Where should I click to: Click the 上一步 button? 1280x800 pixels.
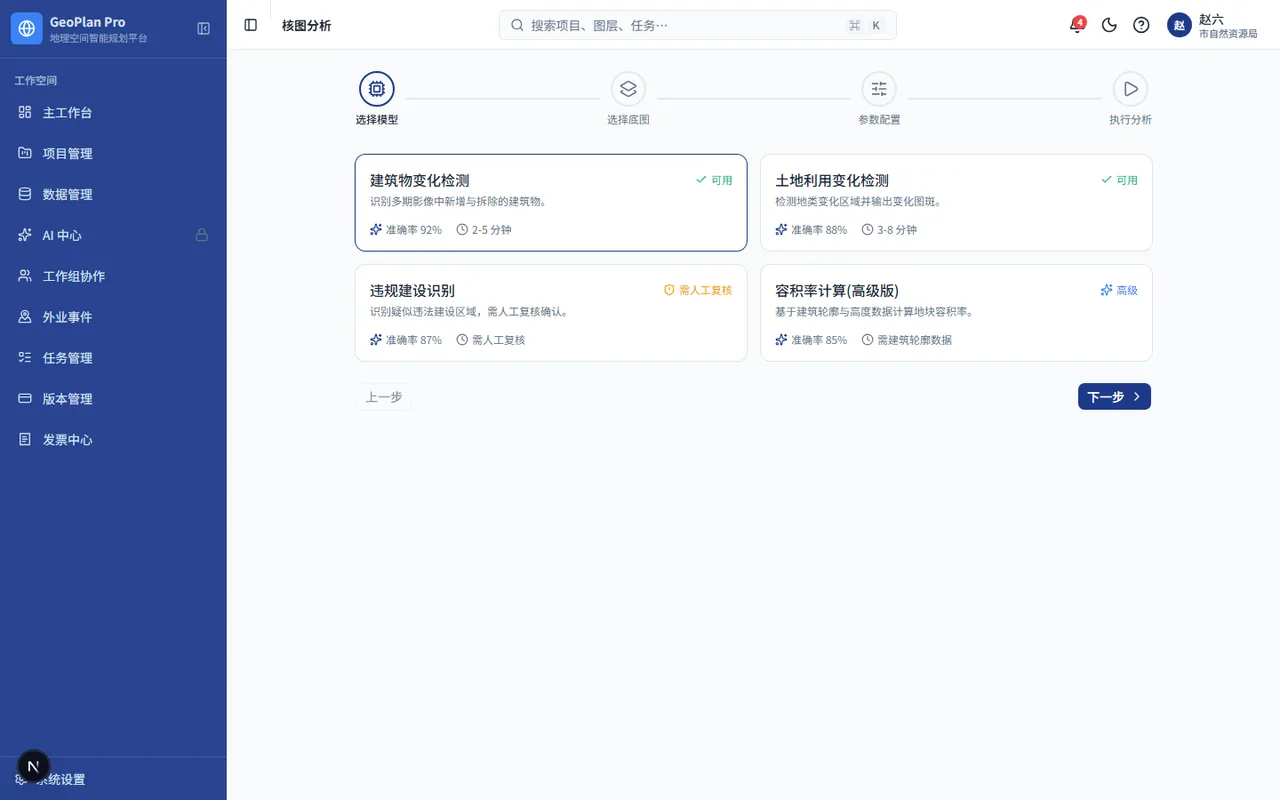[383, 397]
